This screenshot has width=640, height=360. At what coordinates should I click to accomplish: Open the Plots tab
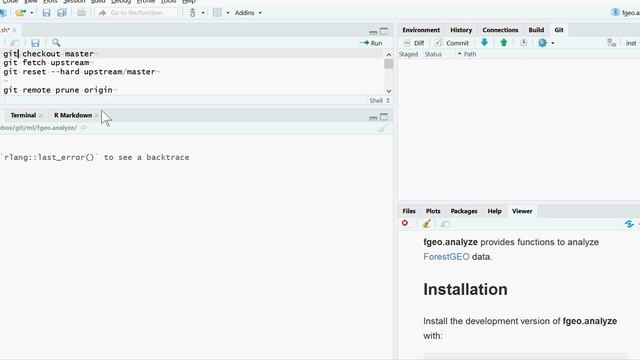(433, 211)
